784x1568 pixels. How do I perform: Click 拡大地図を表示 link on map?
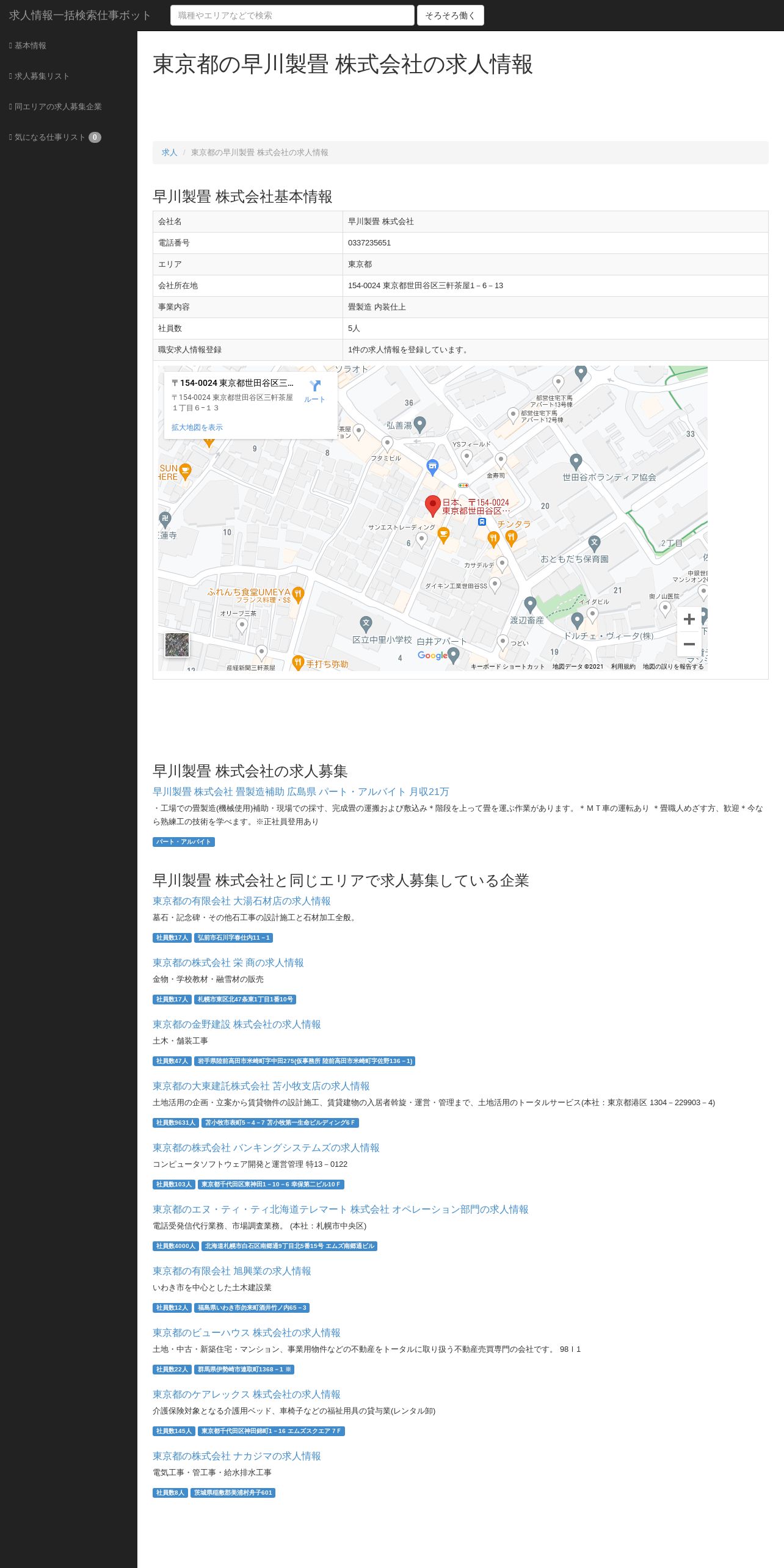point(197,427)
